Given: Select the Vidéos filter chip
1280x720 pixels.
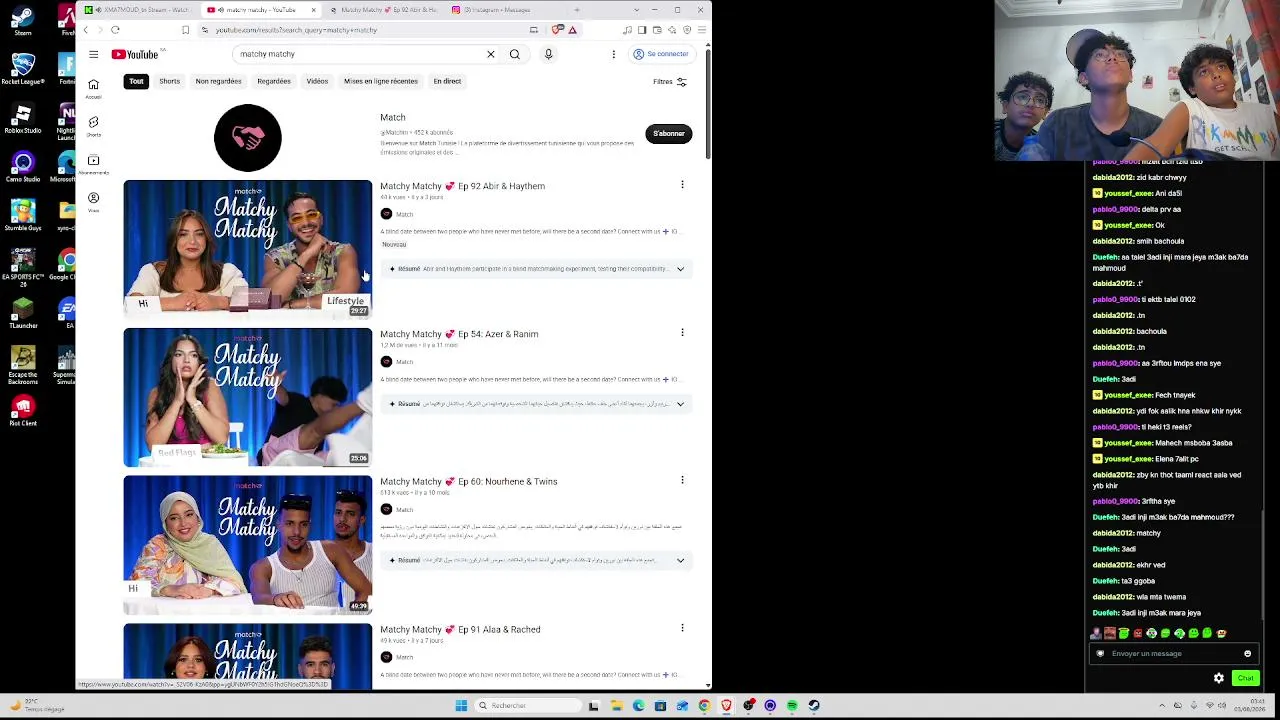Looking at the screenshot, I should [317, 81].
